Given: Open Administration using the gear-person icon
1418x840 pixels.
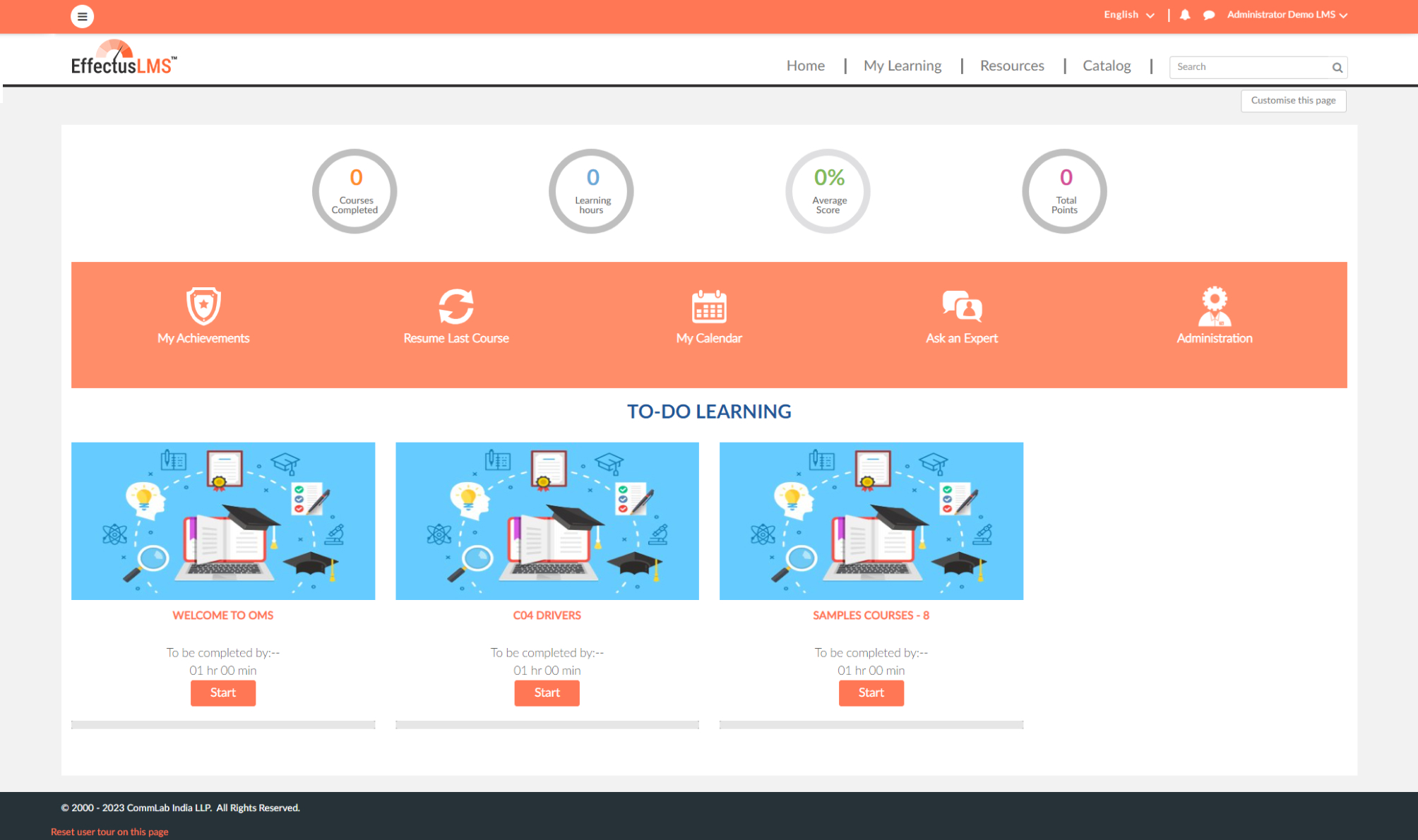Looking at the screenshot, I should [x=1213, y=306].
